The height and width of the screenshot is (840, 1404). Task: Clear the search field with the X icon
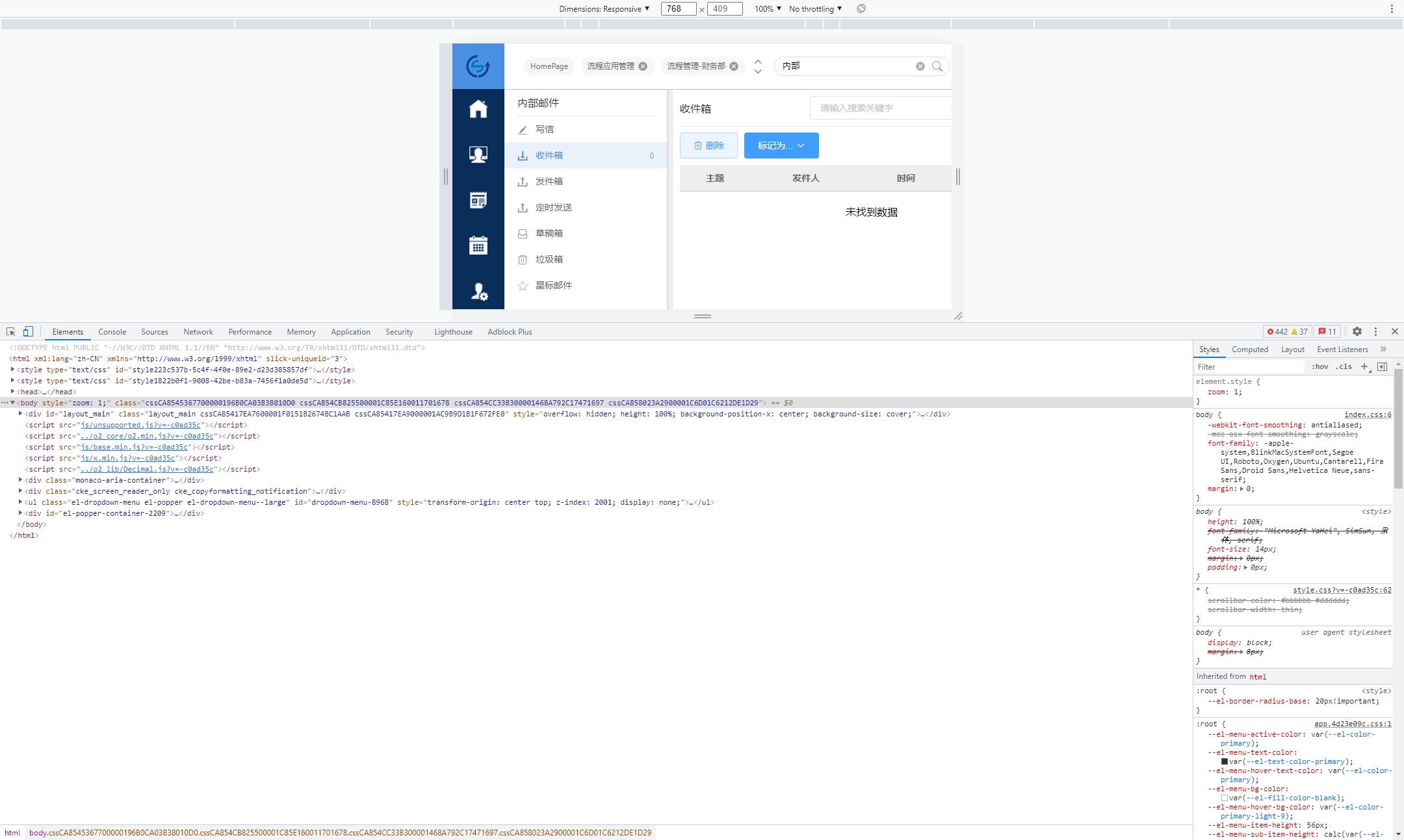(920, 66)
